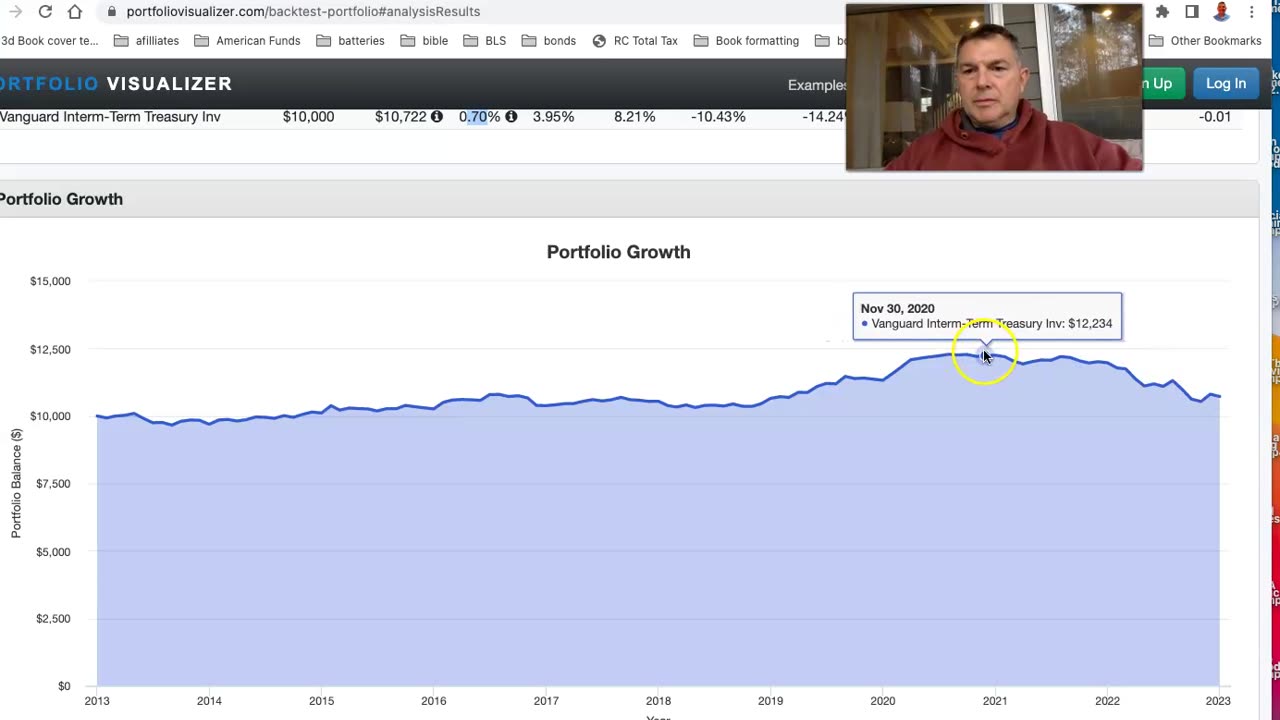This screenshot has width=1280, height=720.
Task: Open the Examples menu in navbar
Action: click(x=817, y=85)
